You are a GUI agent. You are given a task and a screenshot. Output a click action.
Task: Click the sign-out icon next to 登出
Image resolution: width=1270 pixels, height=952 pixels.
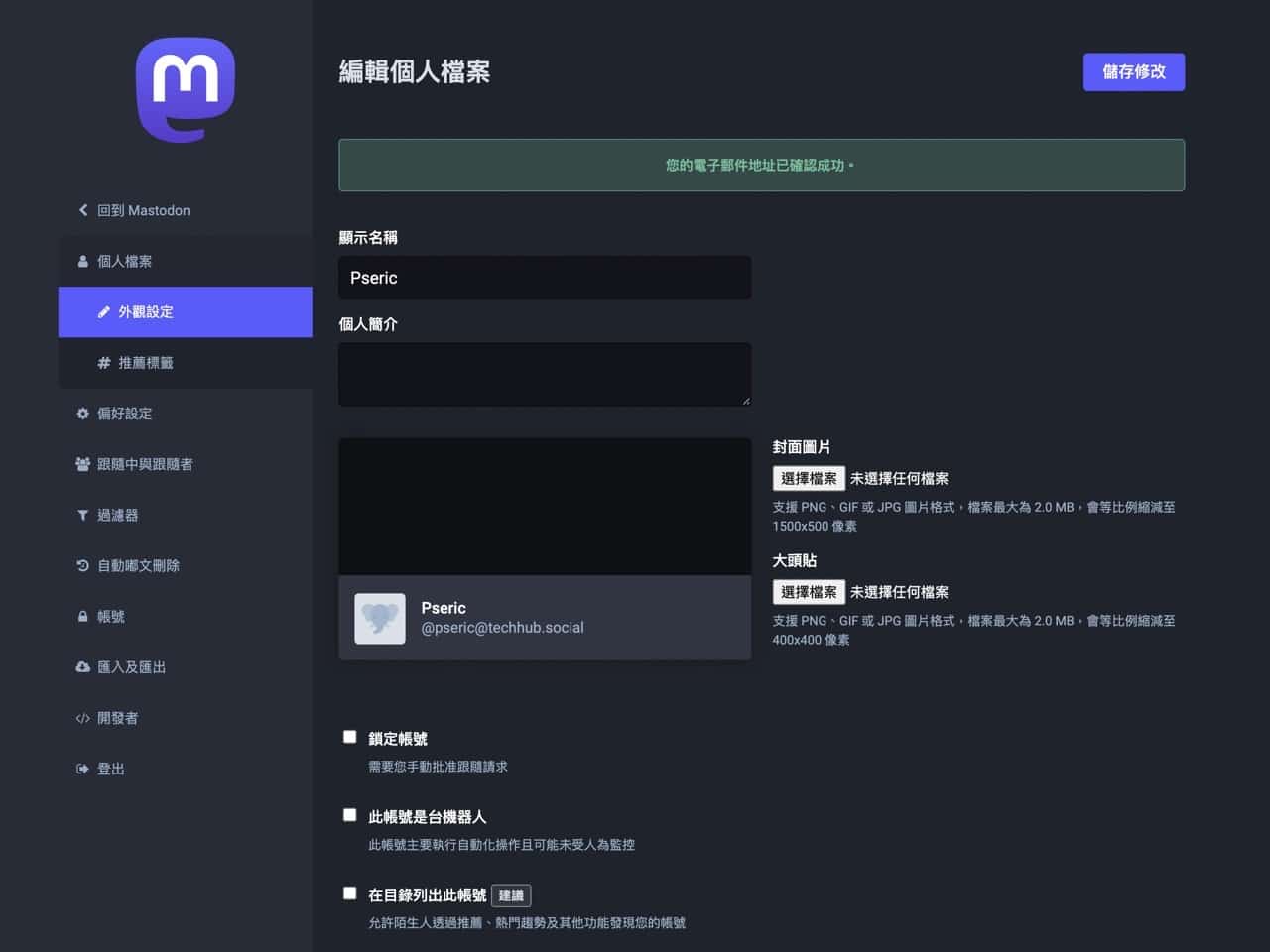coord(83,770)
